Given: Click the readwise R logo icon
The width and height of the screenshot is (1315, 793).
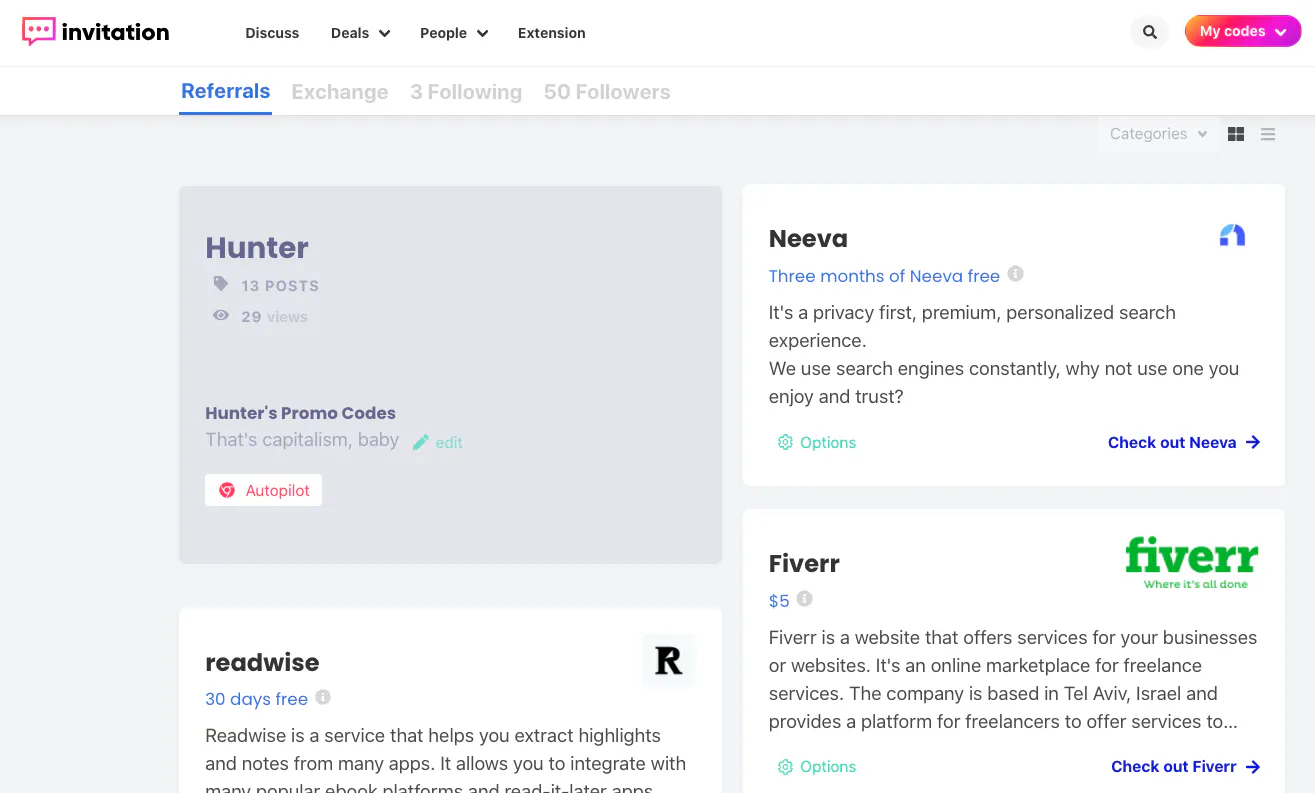Looking at the screenshot, I should pyautogui.click(x=668, y=660).
